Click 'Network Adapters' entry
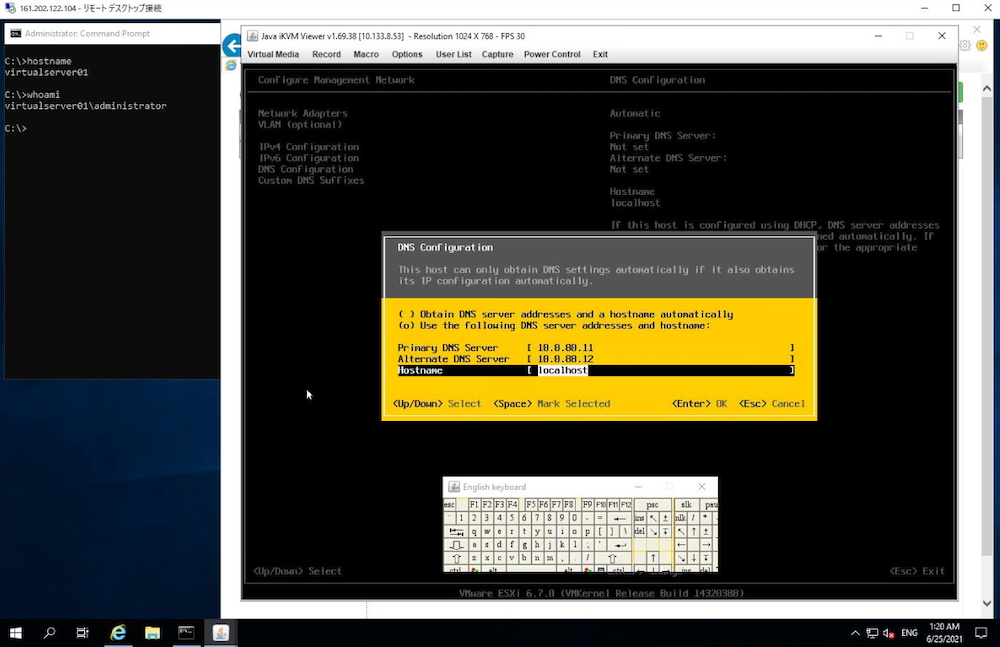Viewport: 1000px width, 647px height. point(303,114)
